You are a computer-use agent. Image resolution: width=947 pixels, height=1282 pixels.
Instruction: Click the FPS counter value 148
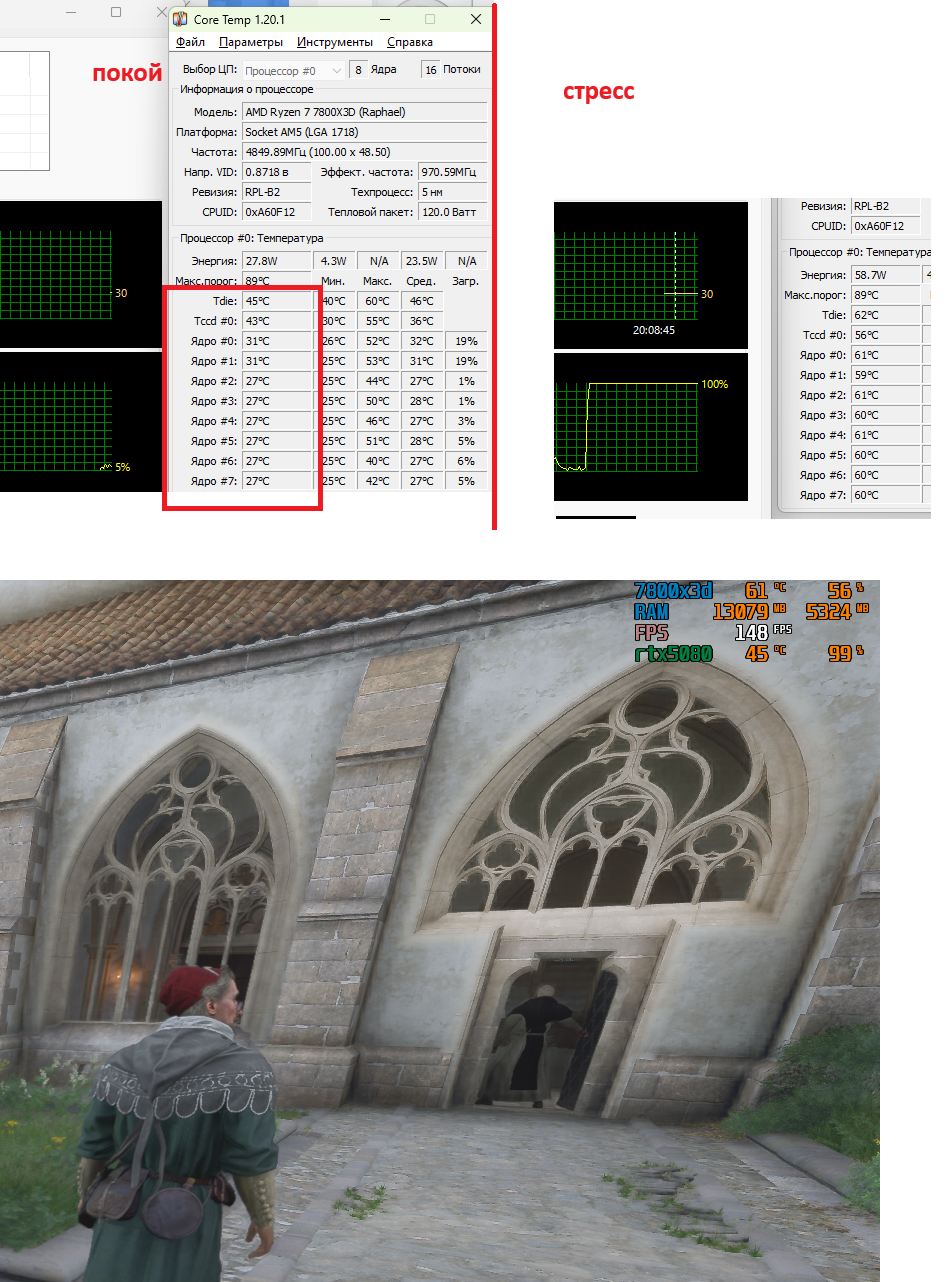(751, 633)
